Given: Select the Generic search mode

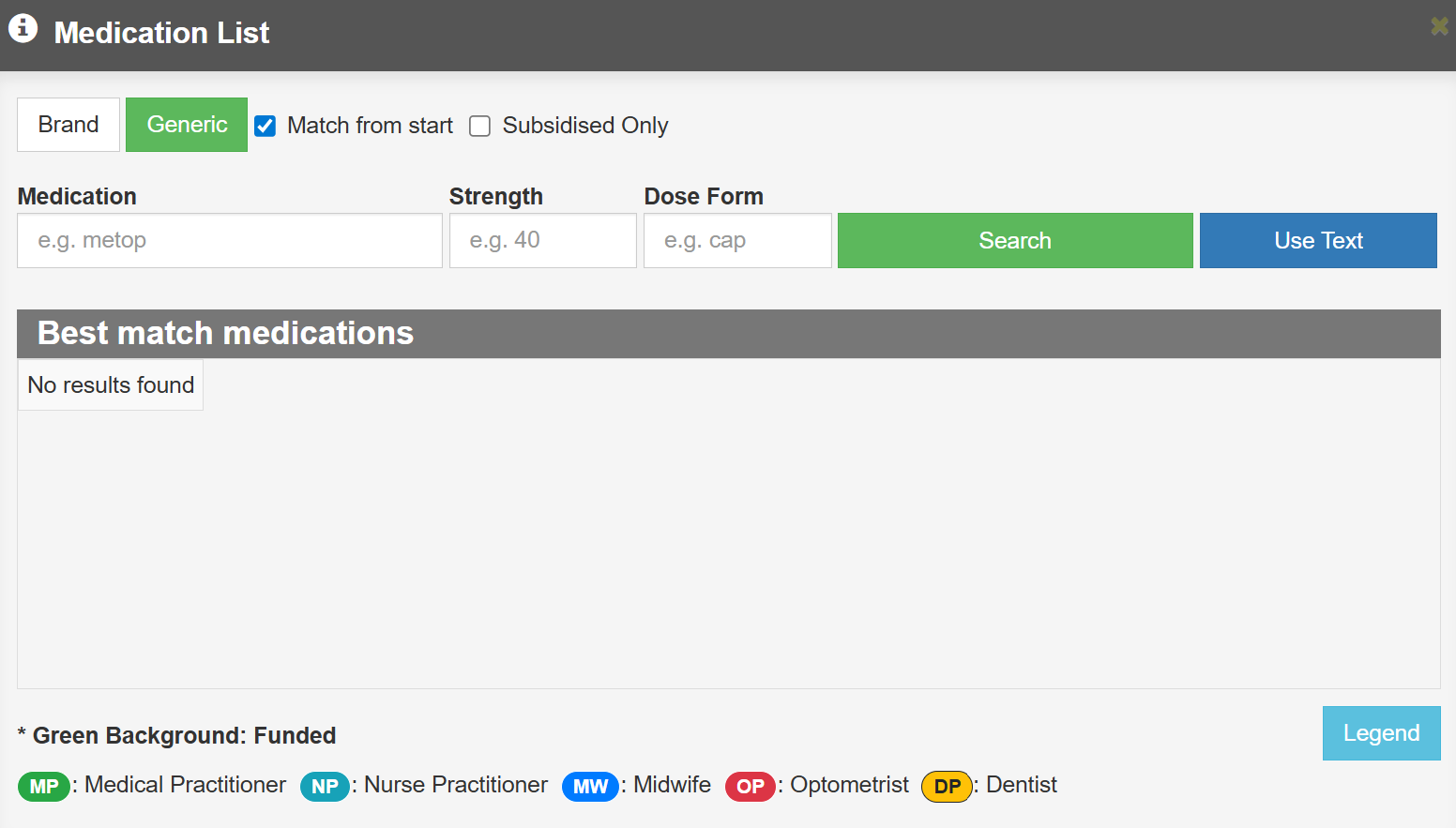Looking at the screenshot, I should pyautogui.click(x=187, y=125).
